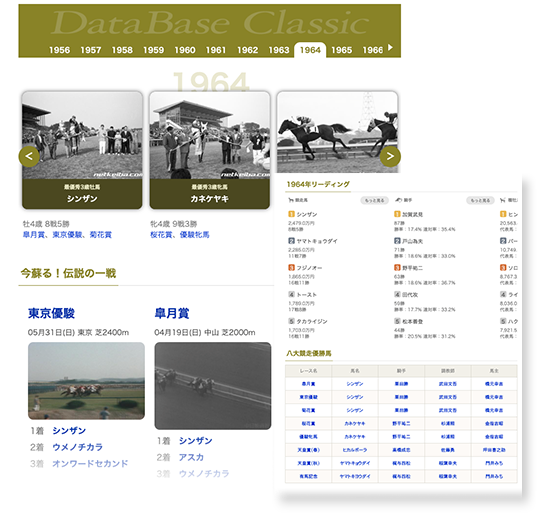Open the シンザン award card photo
The height and width of the screenshot is (513, 537).
pyautogui.click(x=82, y=135)
